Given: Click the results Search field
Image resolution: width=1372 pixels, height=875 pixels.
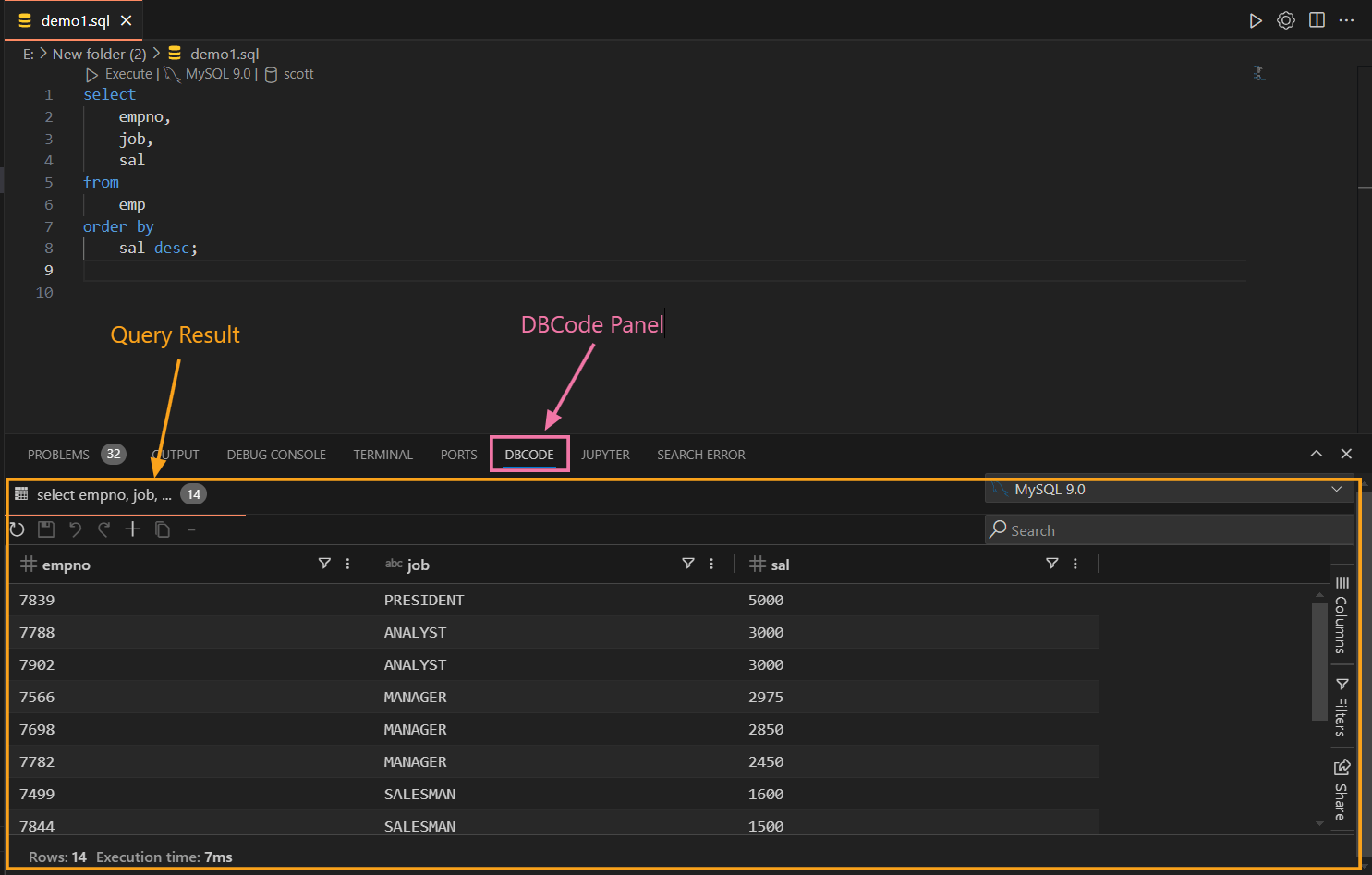Looking at the screenshot, I should pyautogui.click(x=1169, y=530).
